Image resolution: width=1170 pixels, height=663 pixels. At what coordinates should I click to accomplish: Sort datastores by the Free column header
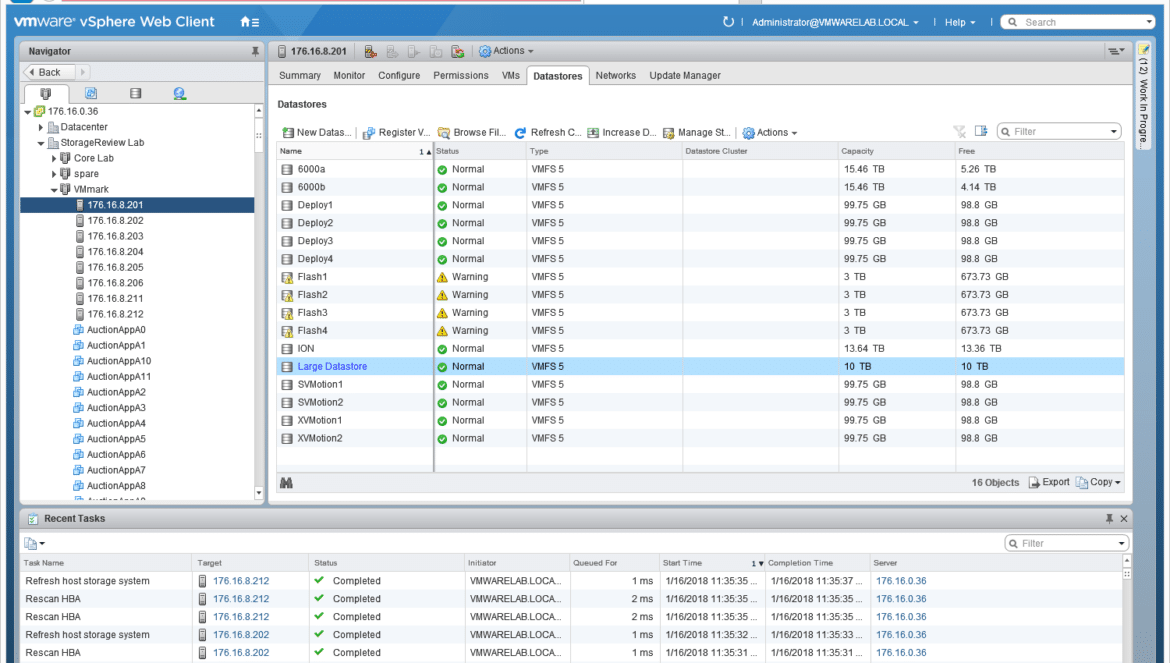pyautogui.click(x=1039, y=151)
